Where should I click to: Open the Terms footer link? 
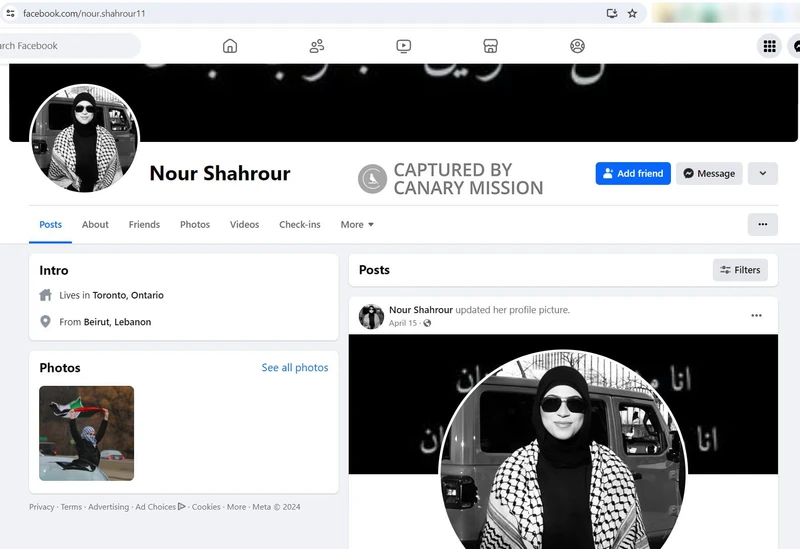[x=71, y=507]
